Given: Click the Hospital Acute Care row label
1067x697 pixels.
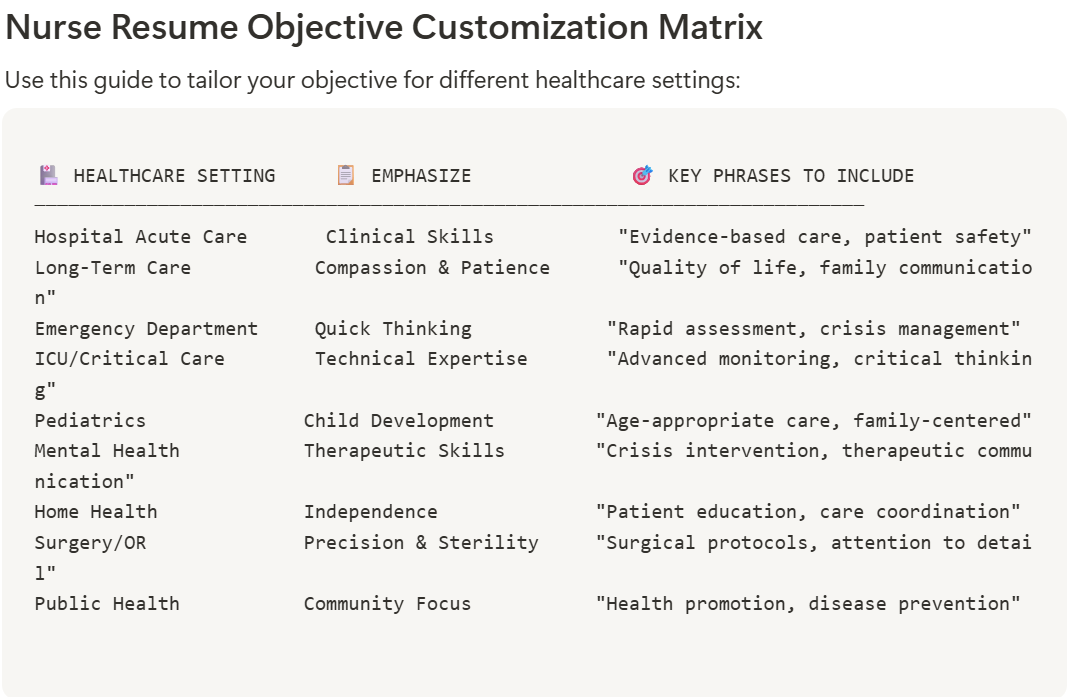Looking at the screenshot, I should click(141, 237).
